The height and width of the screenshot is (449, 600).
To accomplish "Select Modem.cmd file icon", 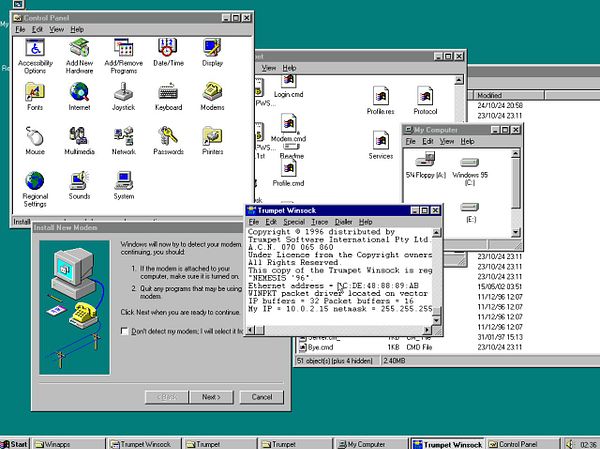I will (289, 127).
